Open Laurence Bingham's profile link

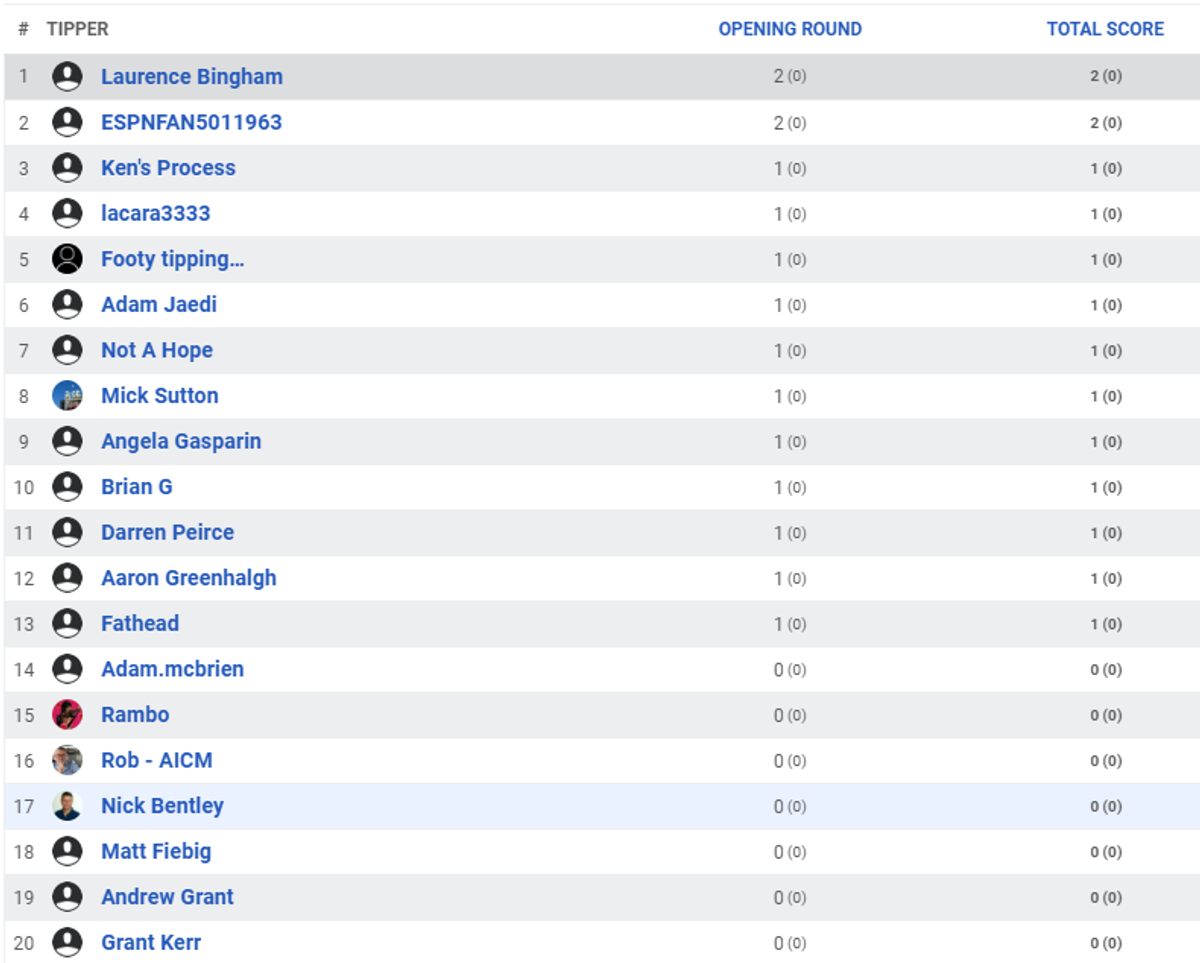[x=192, y=77]
